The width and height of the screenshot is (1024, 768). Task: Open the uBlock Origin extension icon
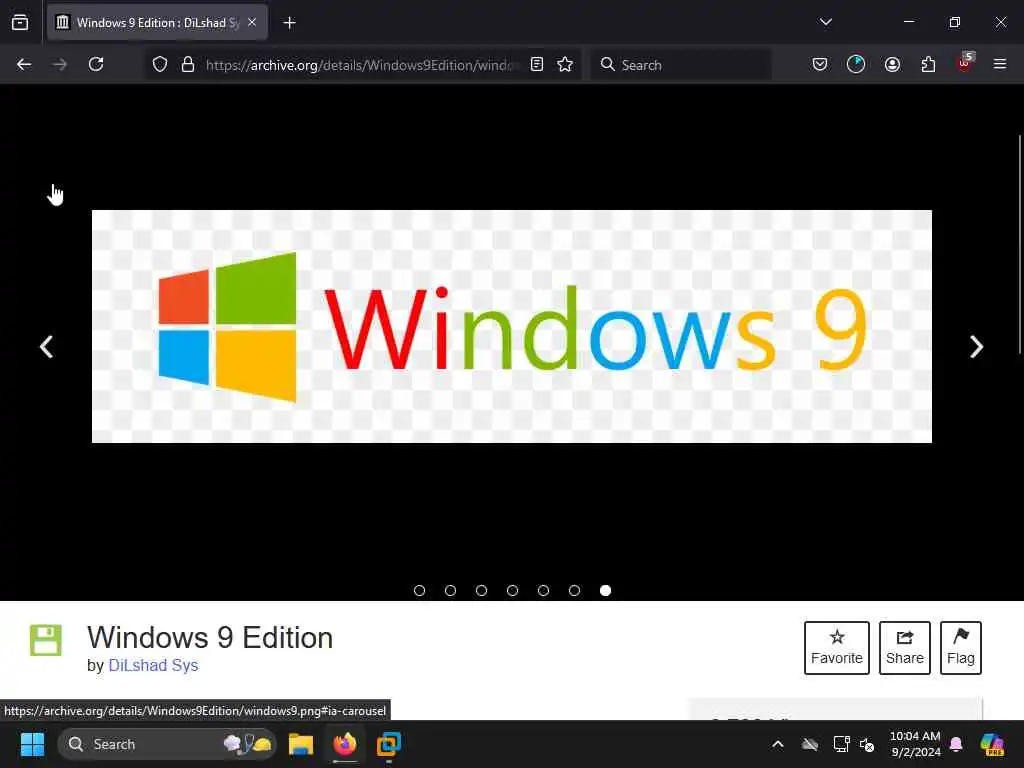965,63
